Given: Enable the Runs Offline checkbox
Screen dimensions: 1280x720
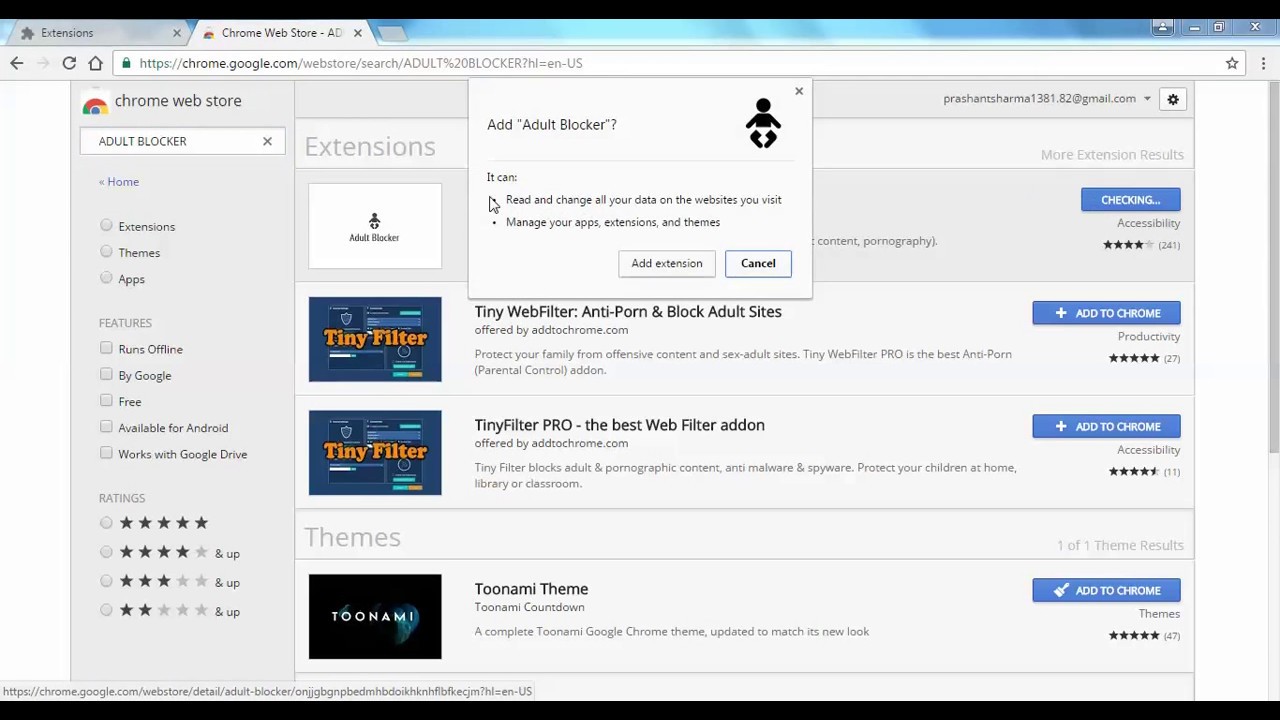Looking at the screenshot, I should coord(106,348).
